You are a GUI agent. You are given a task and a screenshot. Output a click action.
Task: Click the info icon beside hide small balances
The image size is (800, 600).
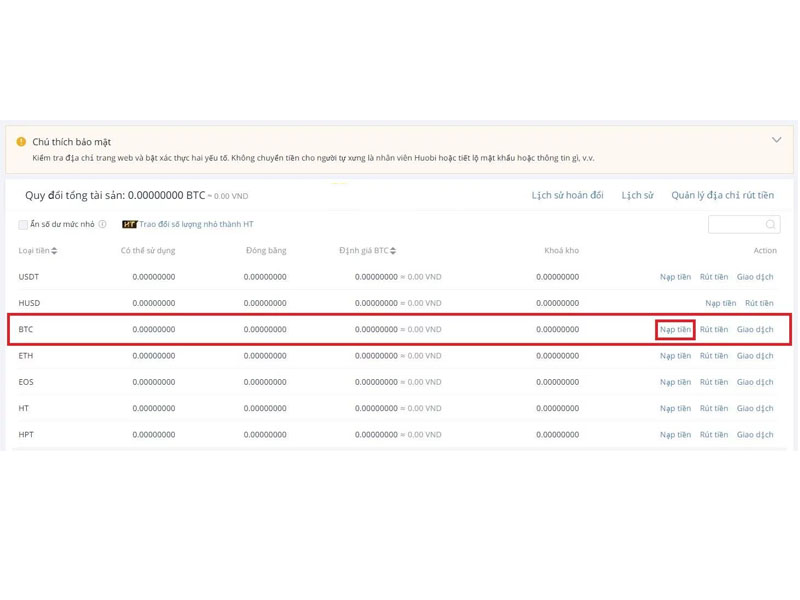[x=103, y=224]
